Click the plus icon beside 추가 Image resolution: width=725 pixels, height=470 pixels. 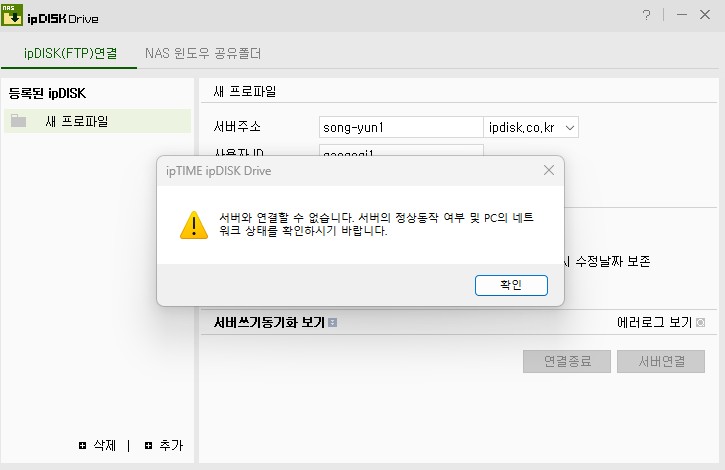tap(148, 445)
